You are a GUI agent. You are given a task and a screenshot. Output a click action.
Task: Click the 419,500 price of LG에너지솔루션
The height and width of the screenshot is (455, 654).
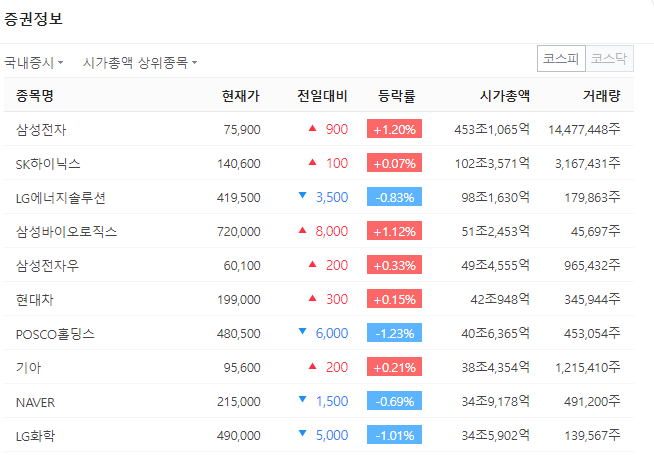tap(239, 198)
